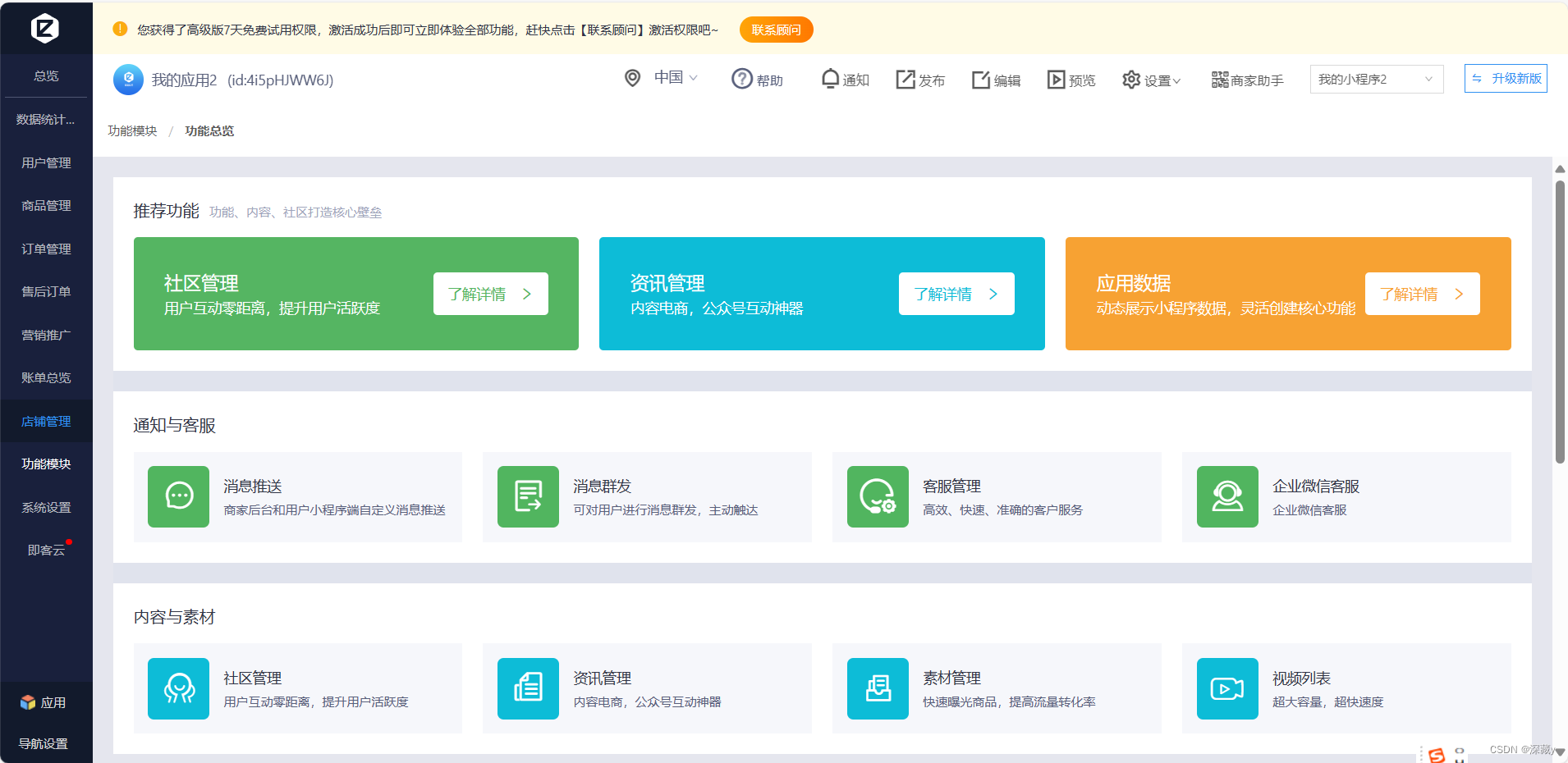This screenshot has width=1568, height=763.
Task: Click arrow on 应用数据 了解详情 button
Action: tap(1459, 294)
